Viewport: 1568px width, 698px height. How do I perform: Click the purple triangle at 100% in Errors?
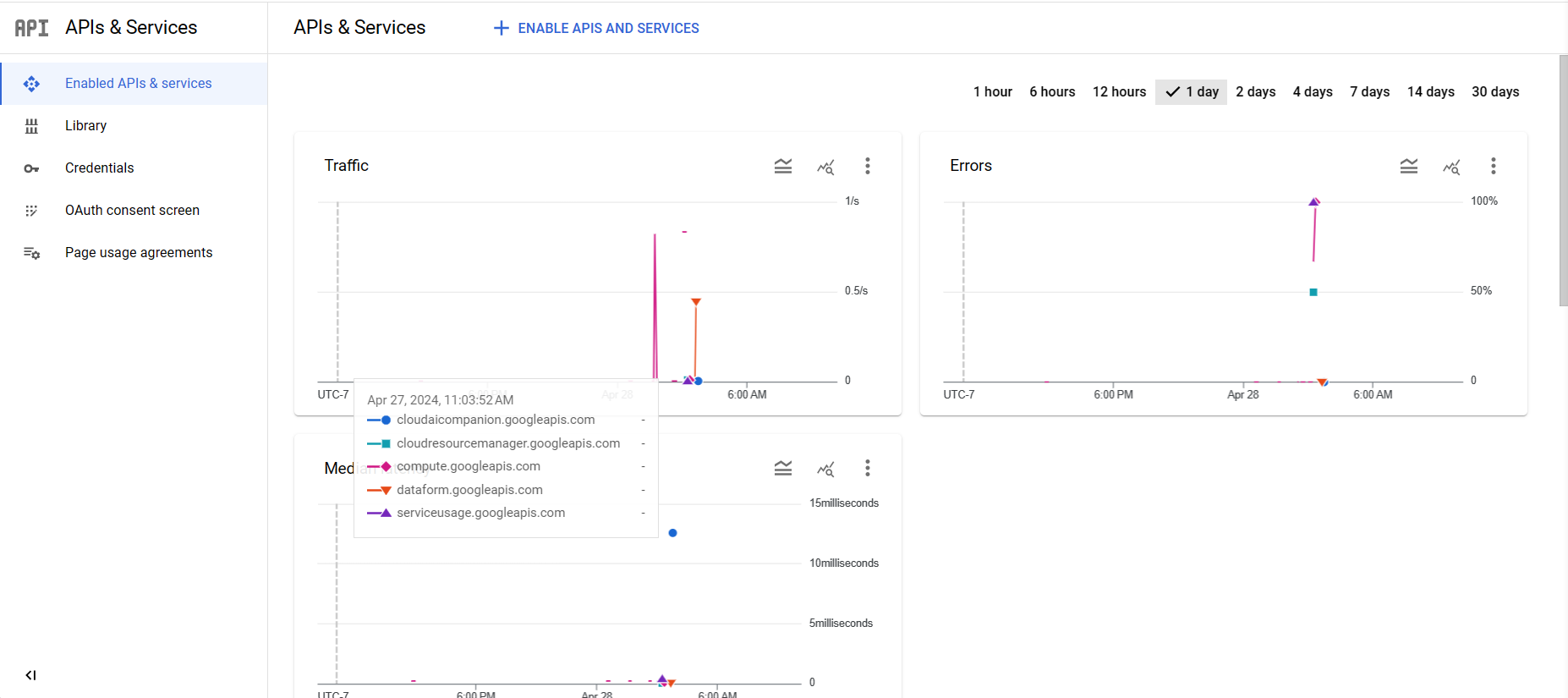pos(1314,201)
